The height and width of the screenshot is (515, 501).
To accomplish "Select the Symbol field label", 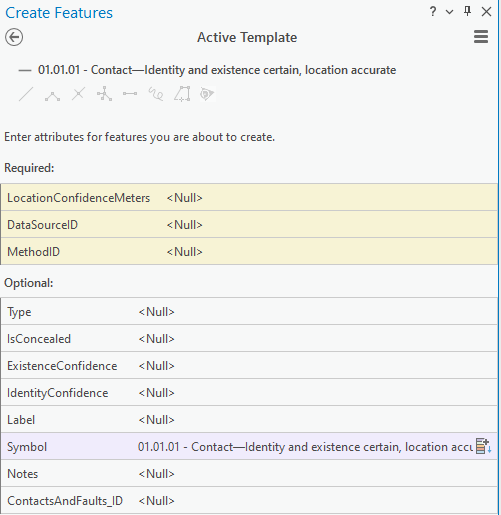I will click(27, 447).
